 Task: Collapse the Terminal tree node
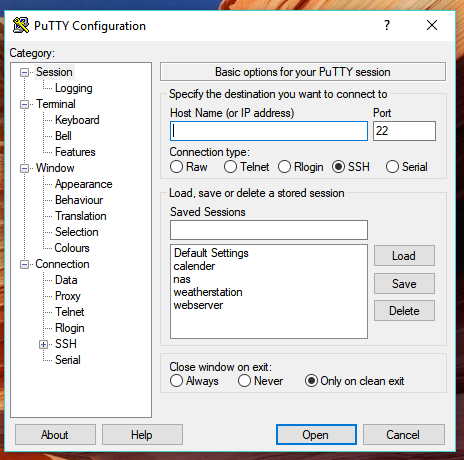24,104
